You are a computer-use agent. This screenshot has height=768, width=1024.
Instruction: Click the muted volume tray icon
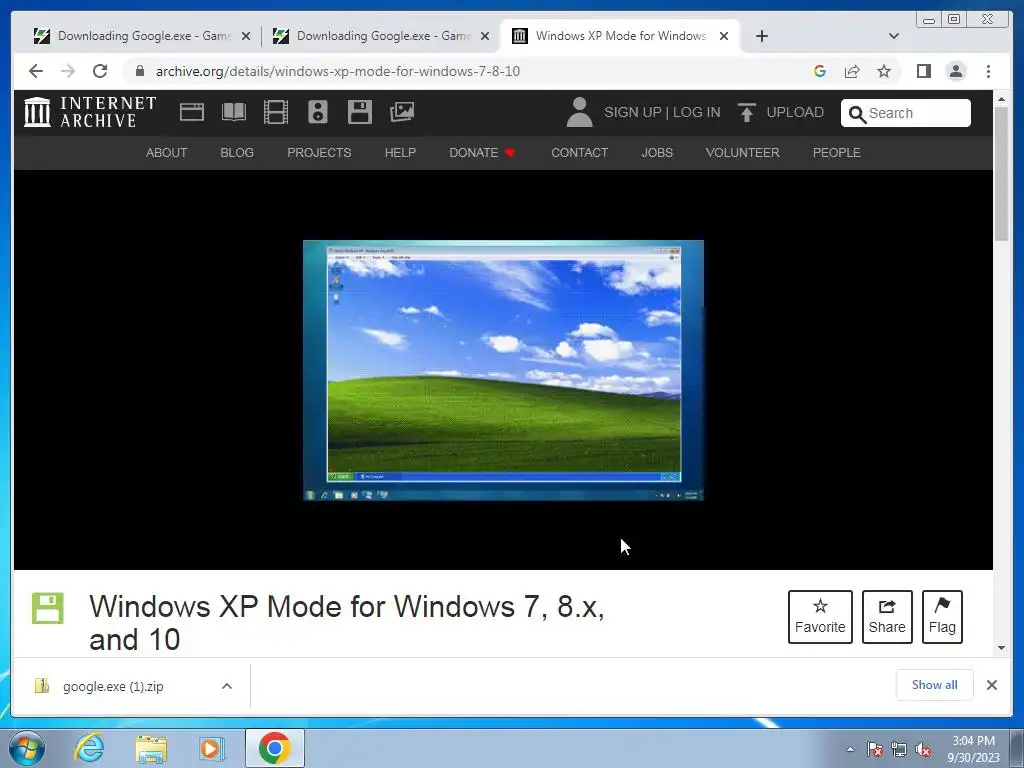[x=923, y=750]
